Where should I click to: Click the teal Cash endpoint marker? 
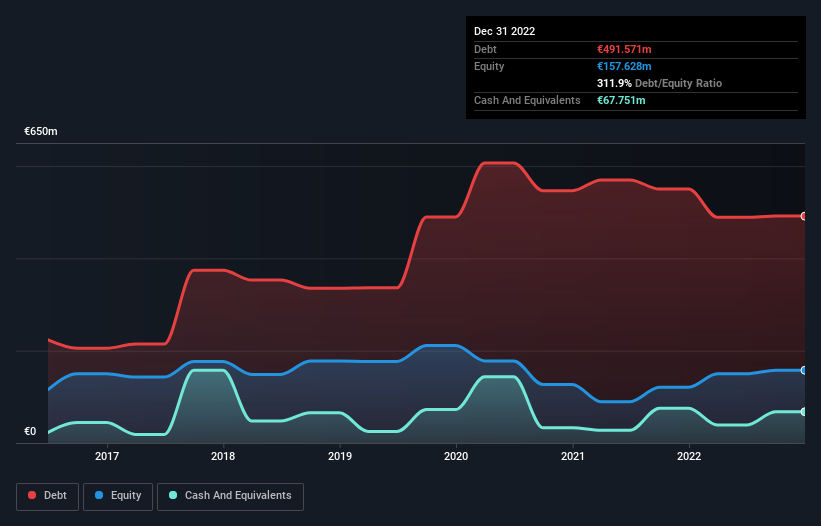(804, 412)
